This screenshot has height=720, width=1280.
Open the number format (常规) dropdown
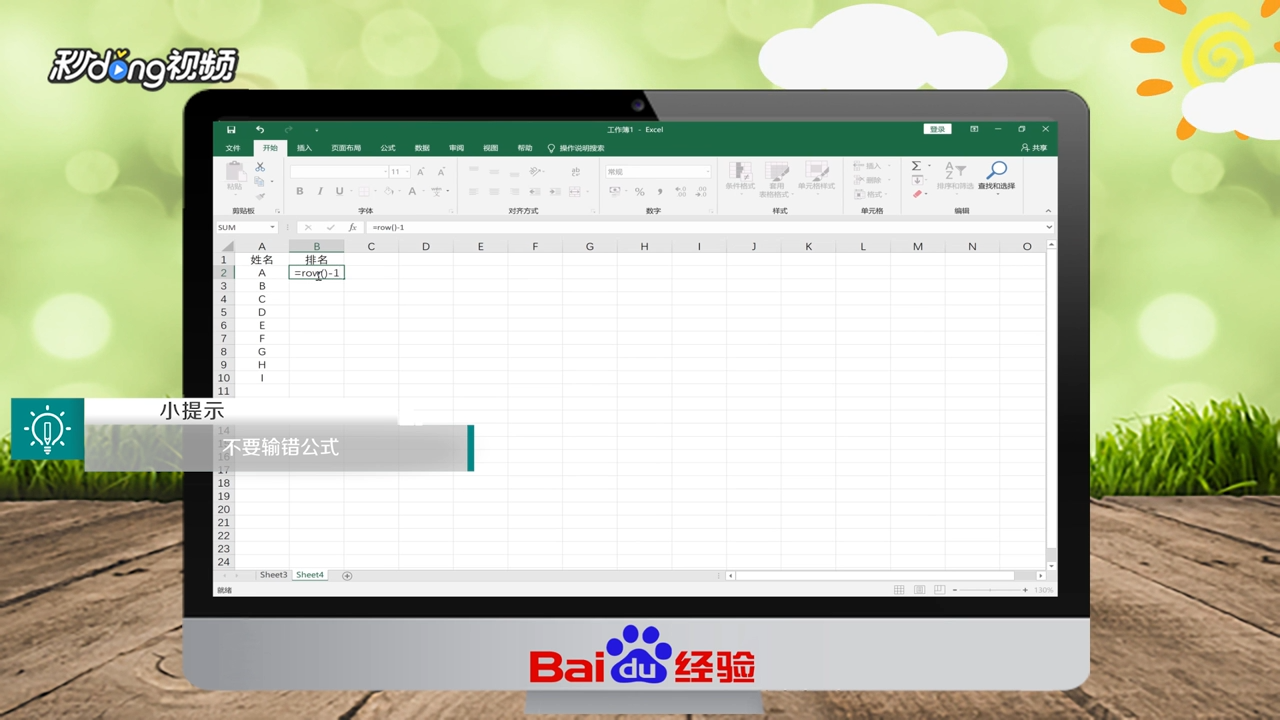click(x=708, y=171)
